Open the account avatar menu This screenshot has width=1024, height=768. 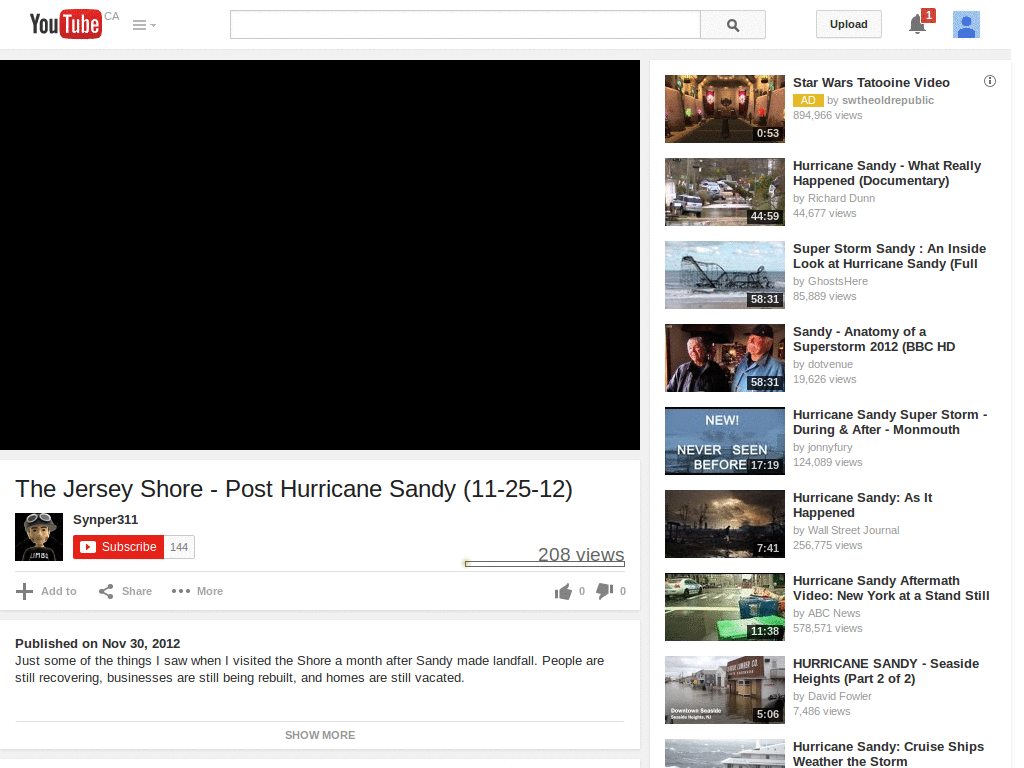coord(966,25)
